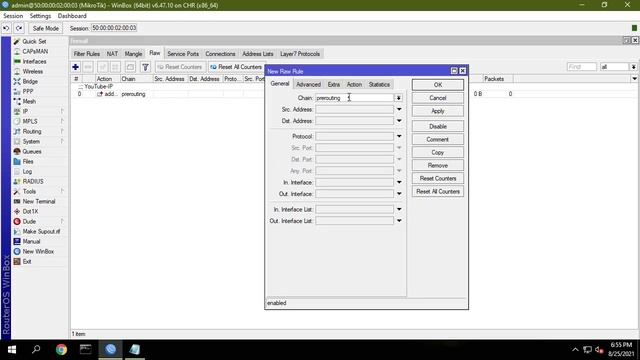Open Log in the sidebar

point(27,171)
